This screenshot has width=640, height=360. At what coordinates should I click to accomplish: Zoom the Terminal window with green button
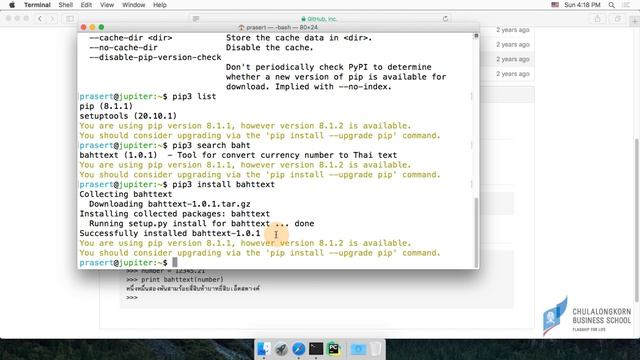click(x=101, y=27)
